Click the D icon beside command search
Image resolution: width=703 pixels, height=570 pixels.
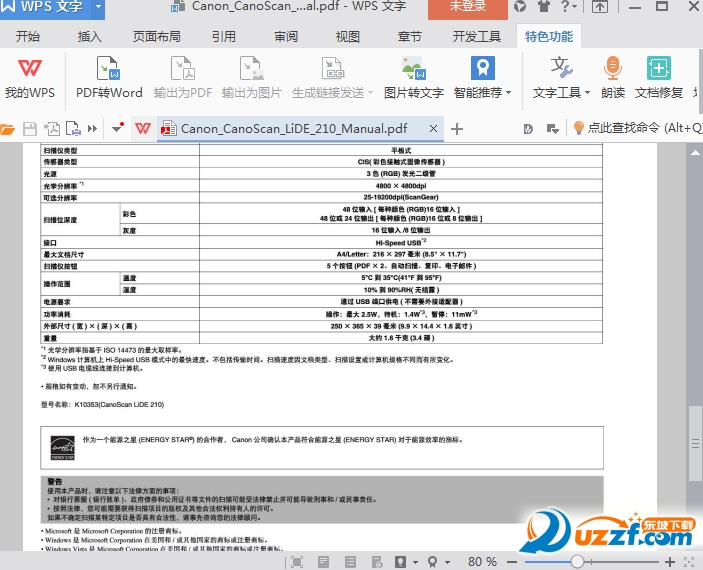528,129
